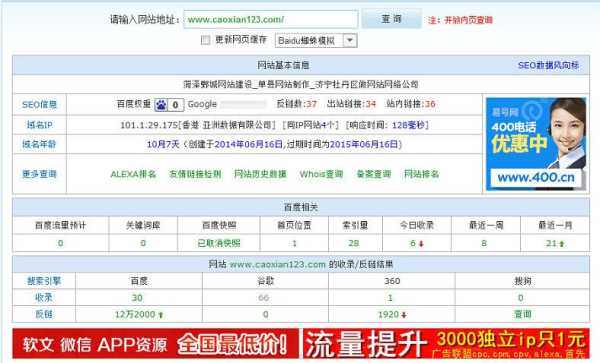Click the 索引量 value 28

tap(354, 243)
